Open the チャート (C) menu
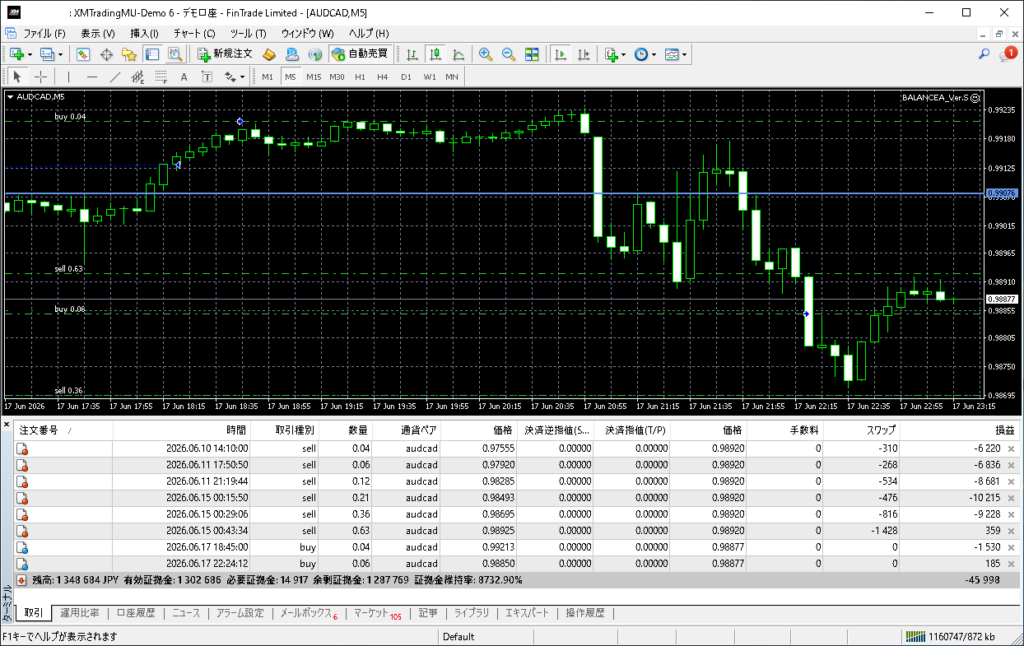 pos(194,33)
